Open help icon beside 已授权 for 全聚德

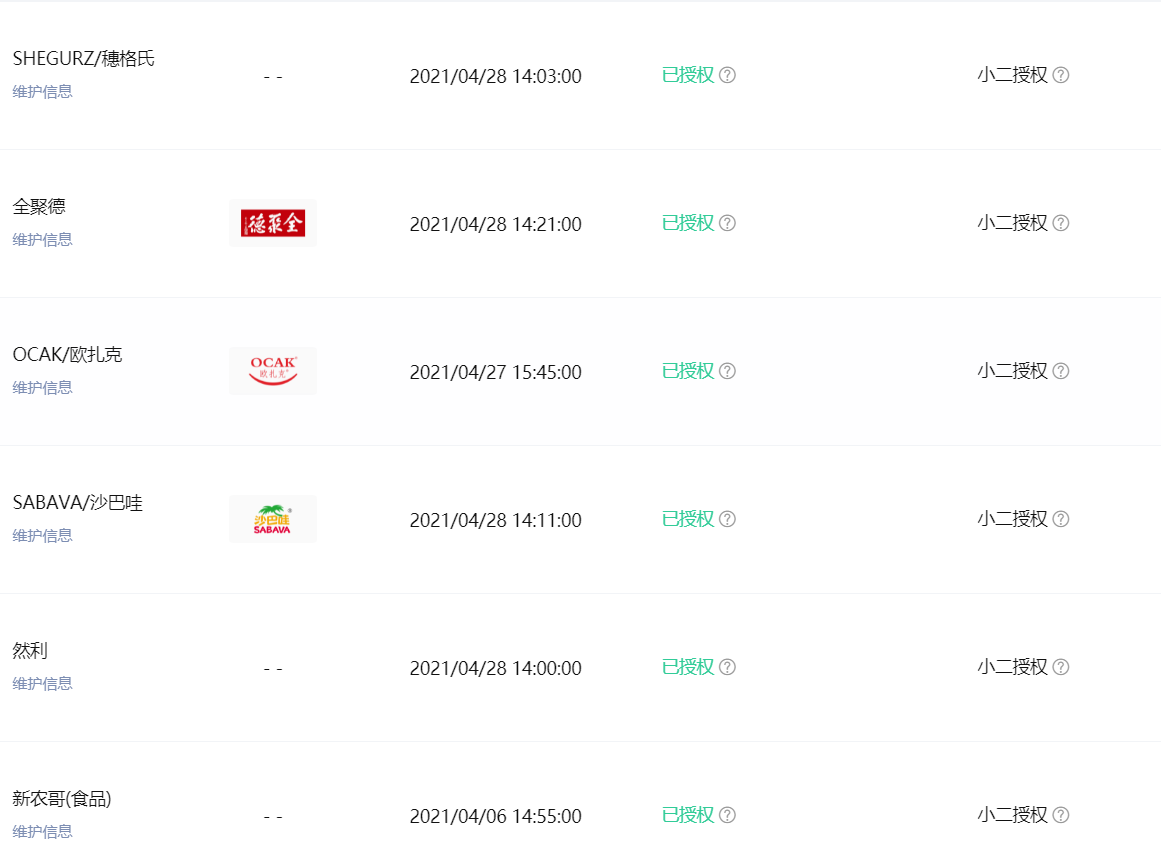point(727,223)
